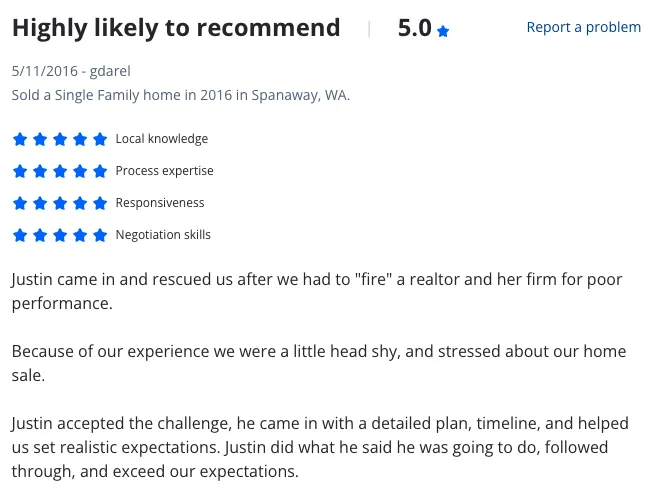This screenshot has height=494, width=653.
Task: Click the blue star beside 5.0 rating
Action: coord(443,31)
